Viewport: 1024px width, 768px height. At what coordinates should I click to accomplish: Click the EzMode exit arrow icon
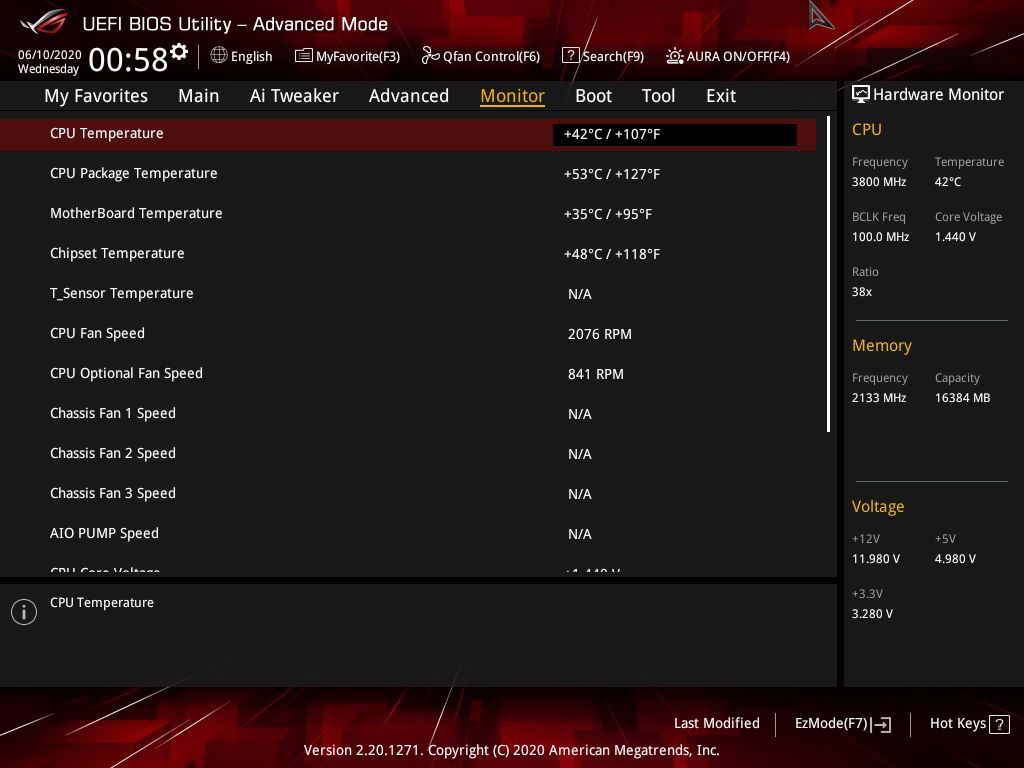point(882,724)
